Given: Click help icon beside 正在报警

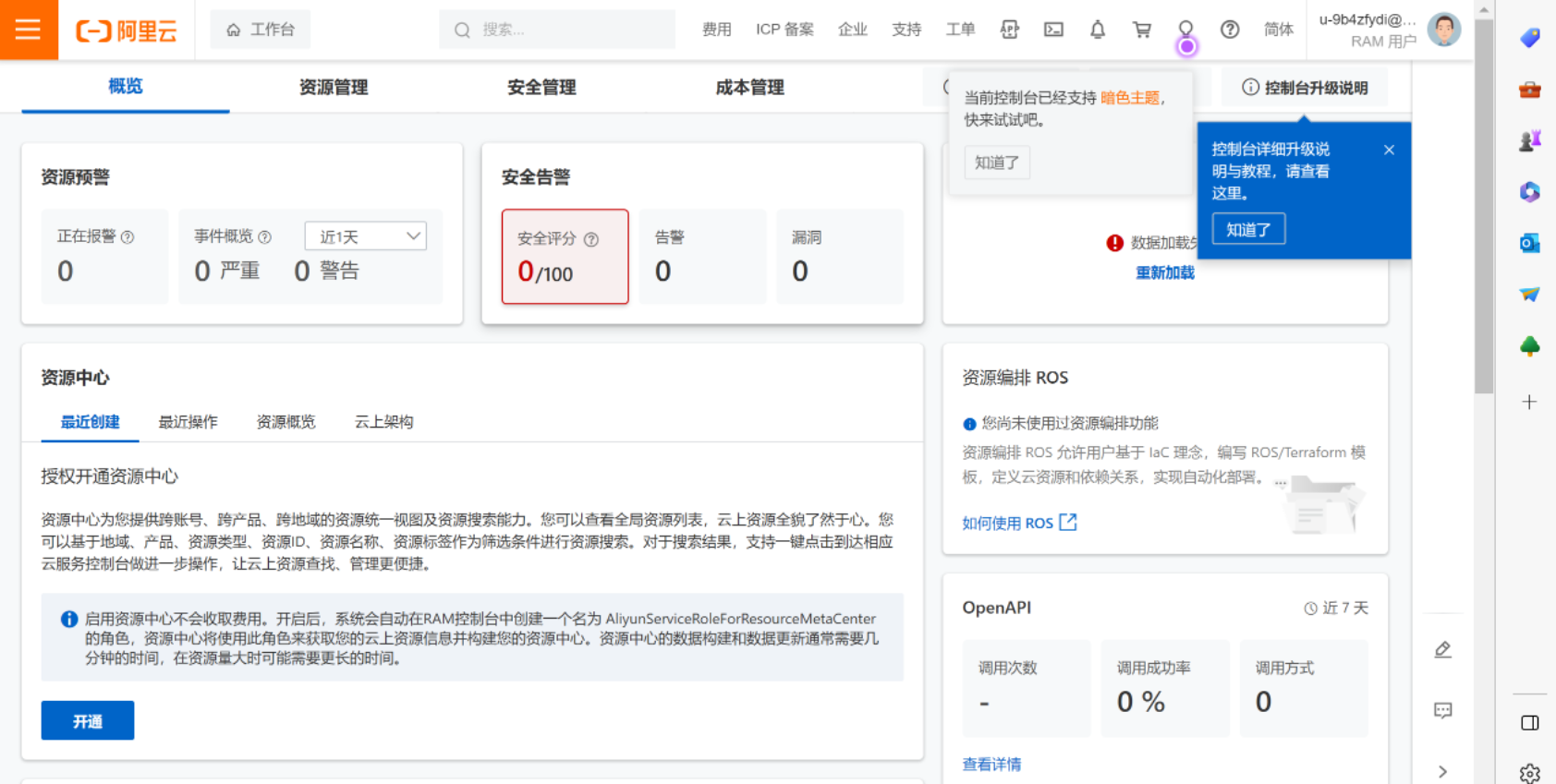Looking at the screenshot, I should pos(128,237).
